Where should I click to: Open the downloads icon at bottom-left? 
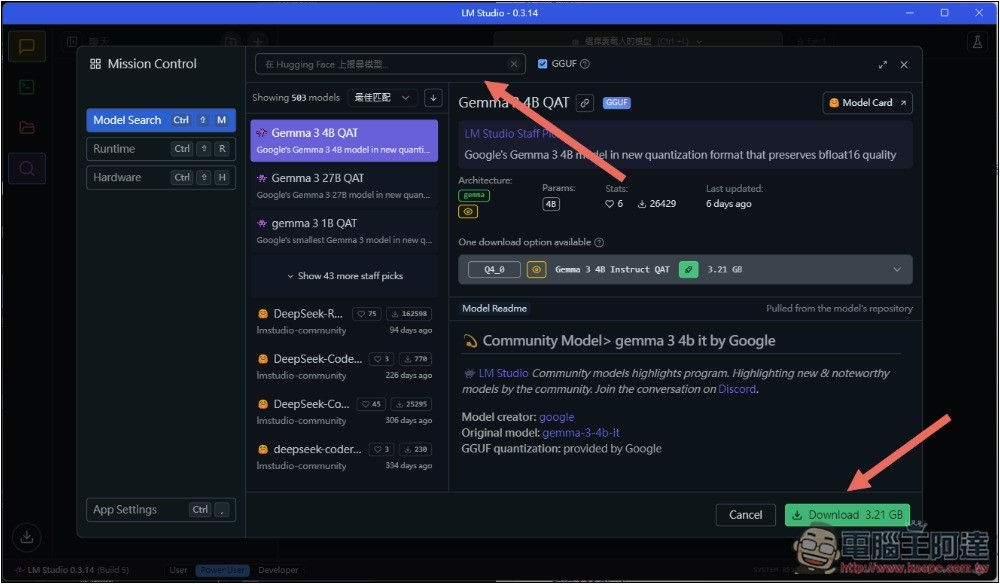click(27, 537)
